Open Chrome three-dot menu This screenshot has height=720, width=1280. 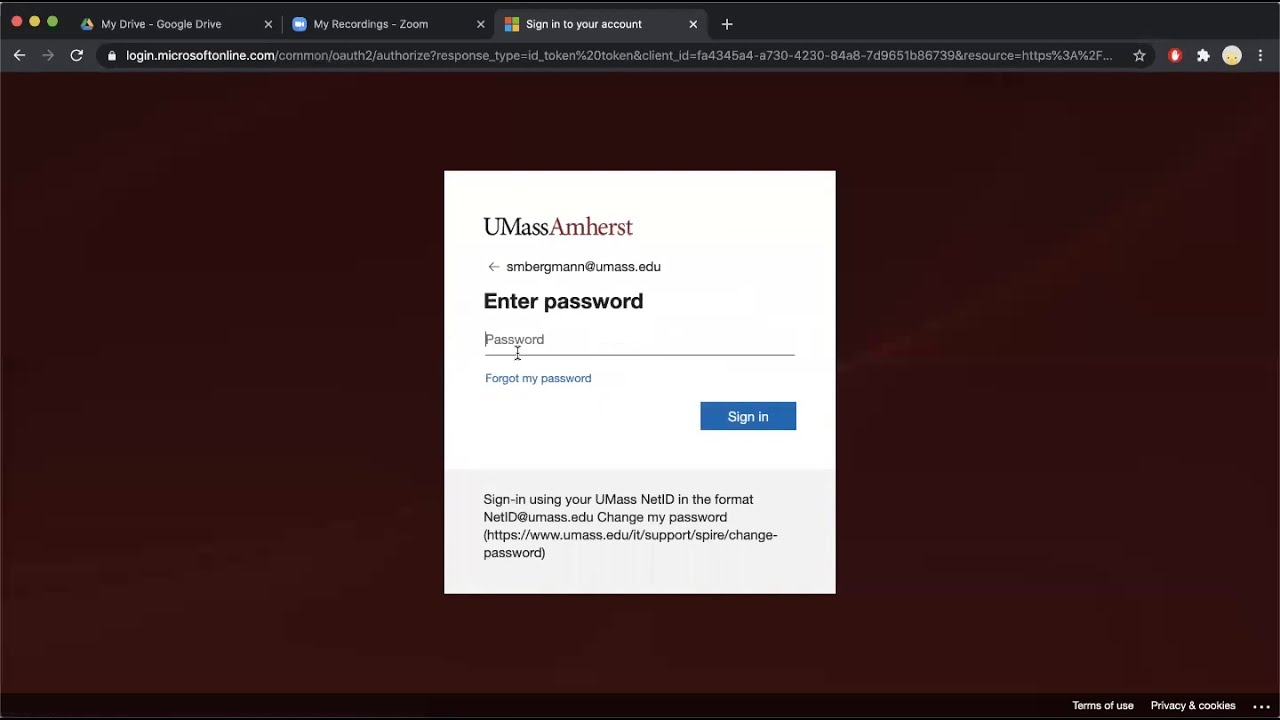[1261, 56]
